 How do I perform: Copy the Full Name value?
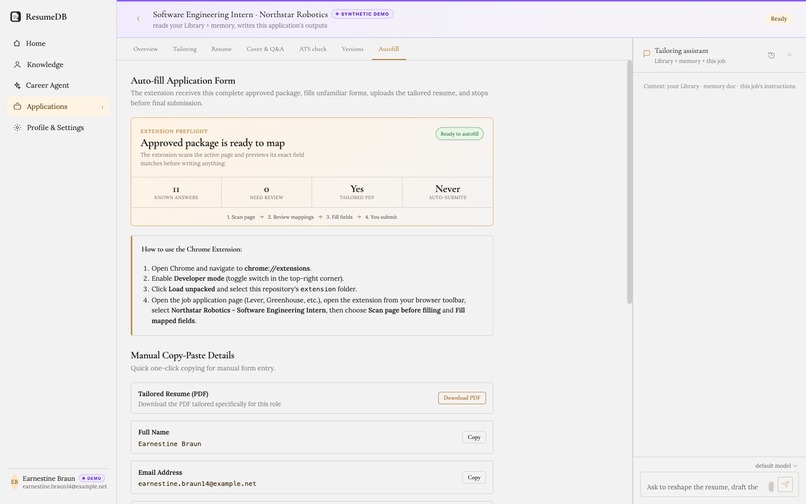point(473,437)
